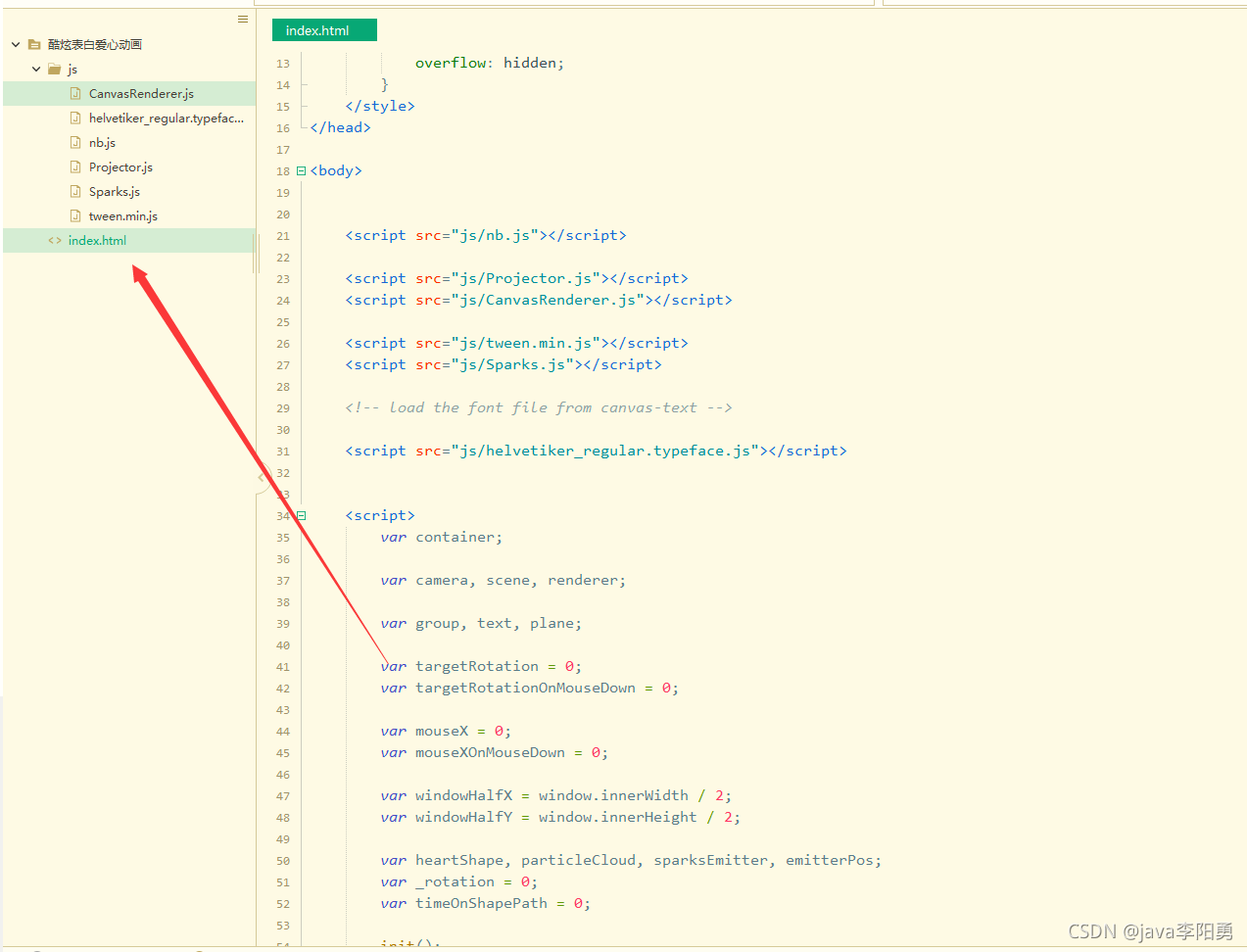Viewport: 1247px width, 952px height.
Task: Click line number 21 in the gutter
Action: (283, 236)
